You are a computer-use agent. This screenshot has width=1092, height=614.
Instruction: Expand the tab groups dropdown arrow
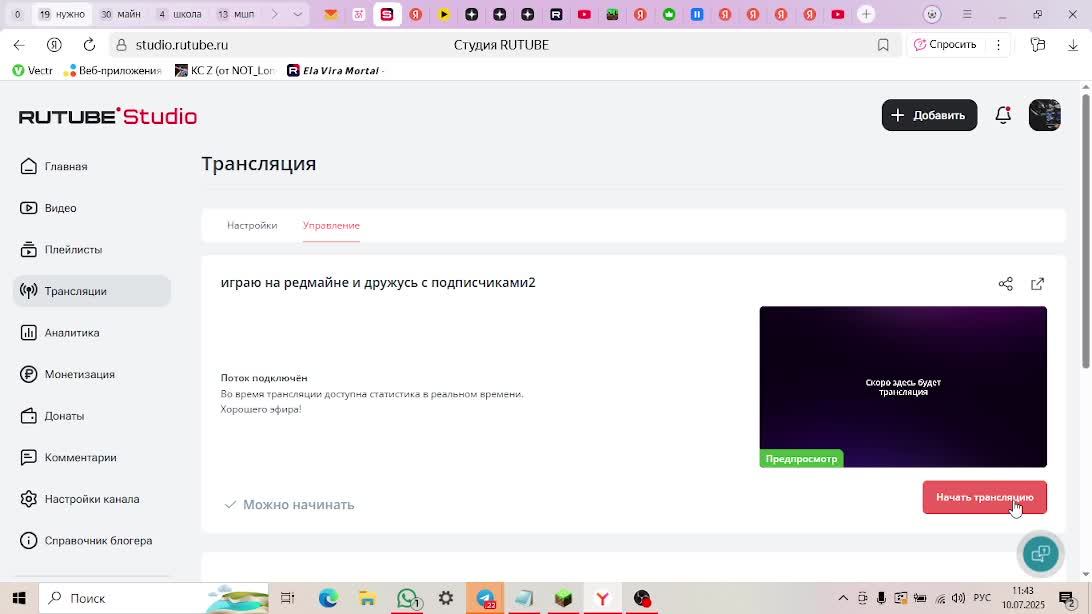tap(298, 14)
